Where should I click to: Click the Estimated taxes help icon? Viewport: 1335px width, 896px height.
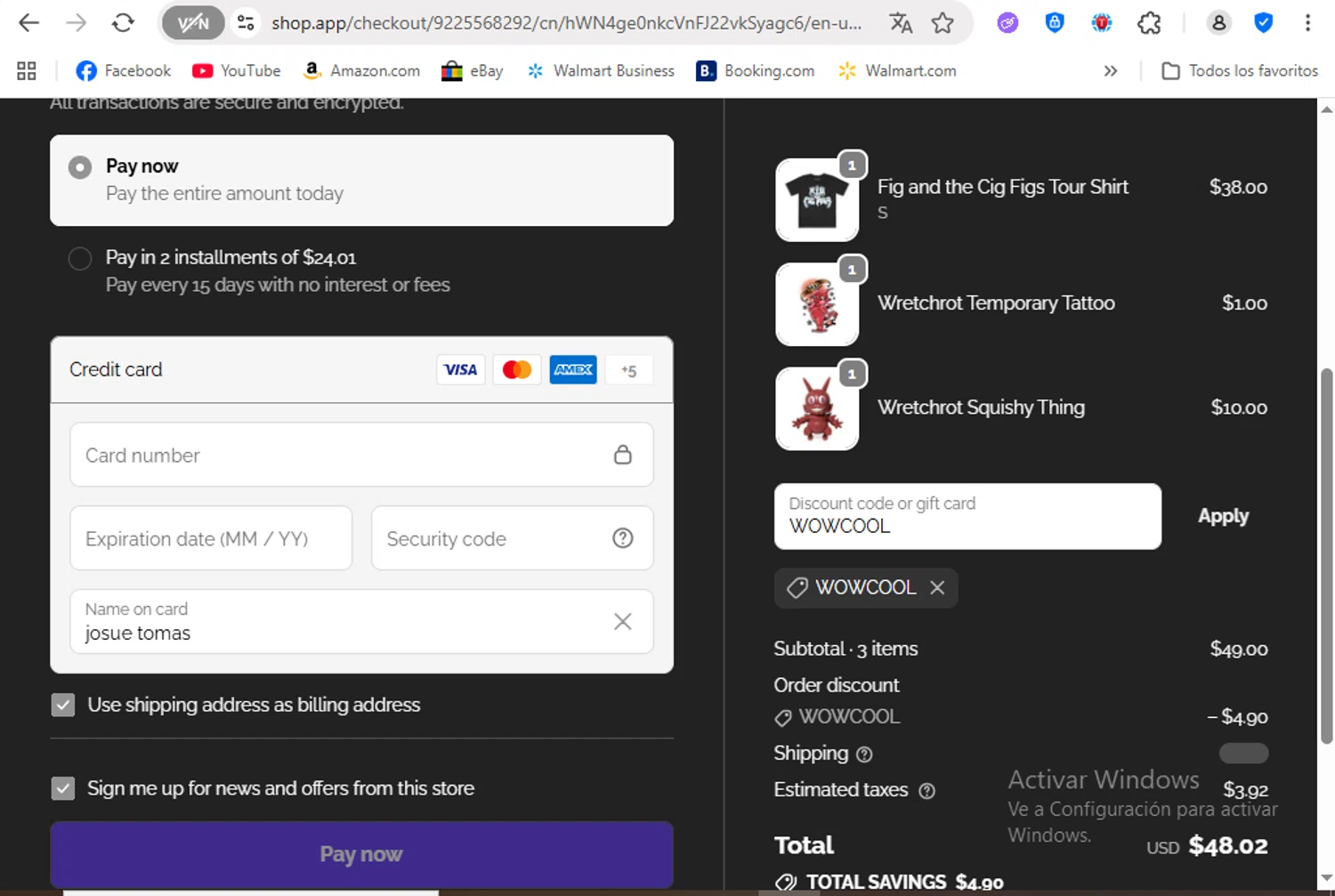[926, 791]
